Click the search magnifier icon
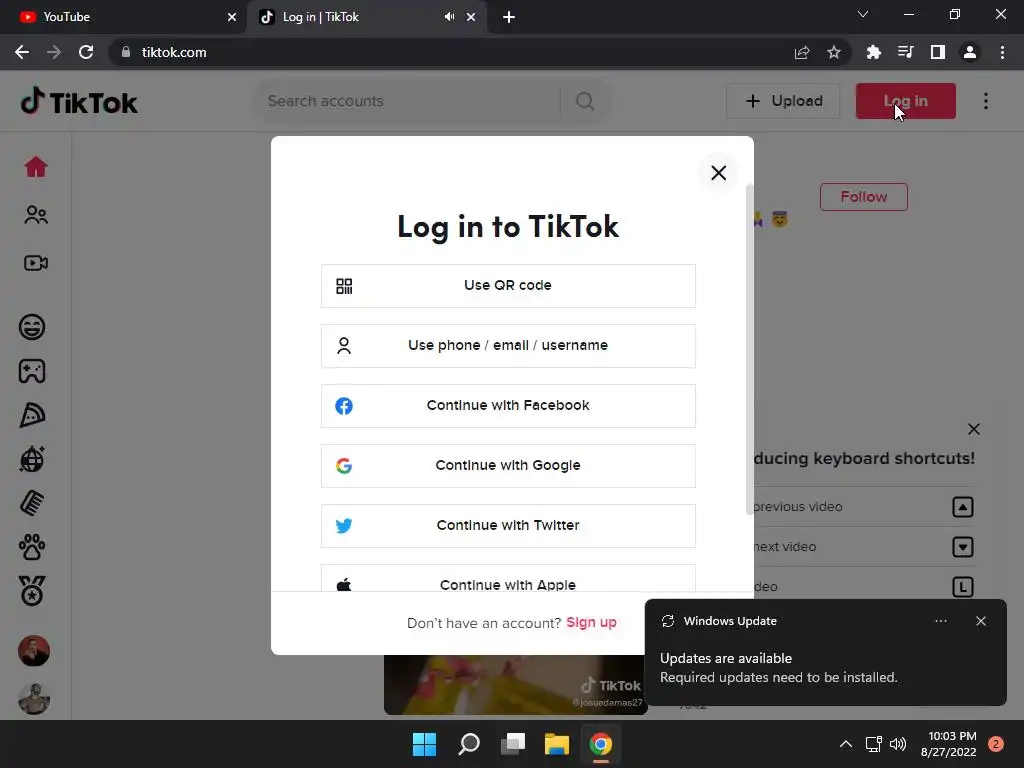This screenshot has width=1024, height=768. tap(585, 101)
